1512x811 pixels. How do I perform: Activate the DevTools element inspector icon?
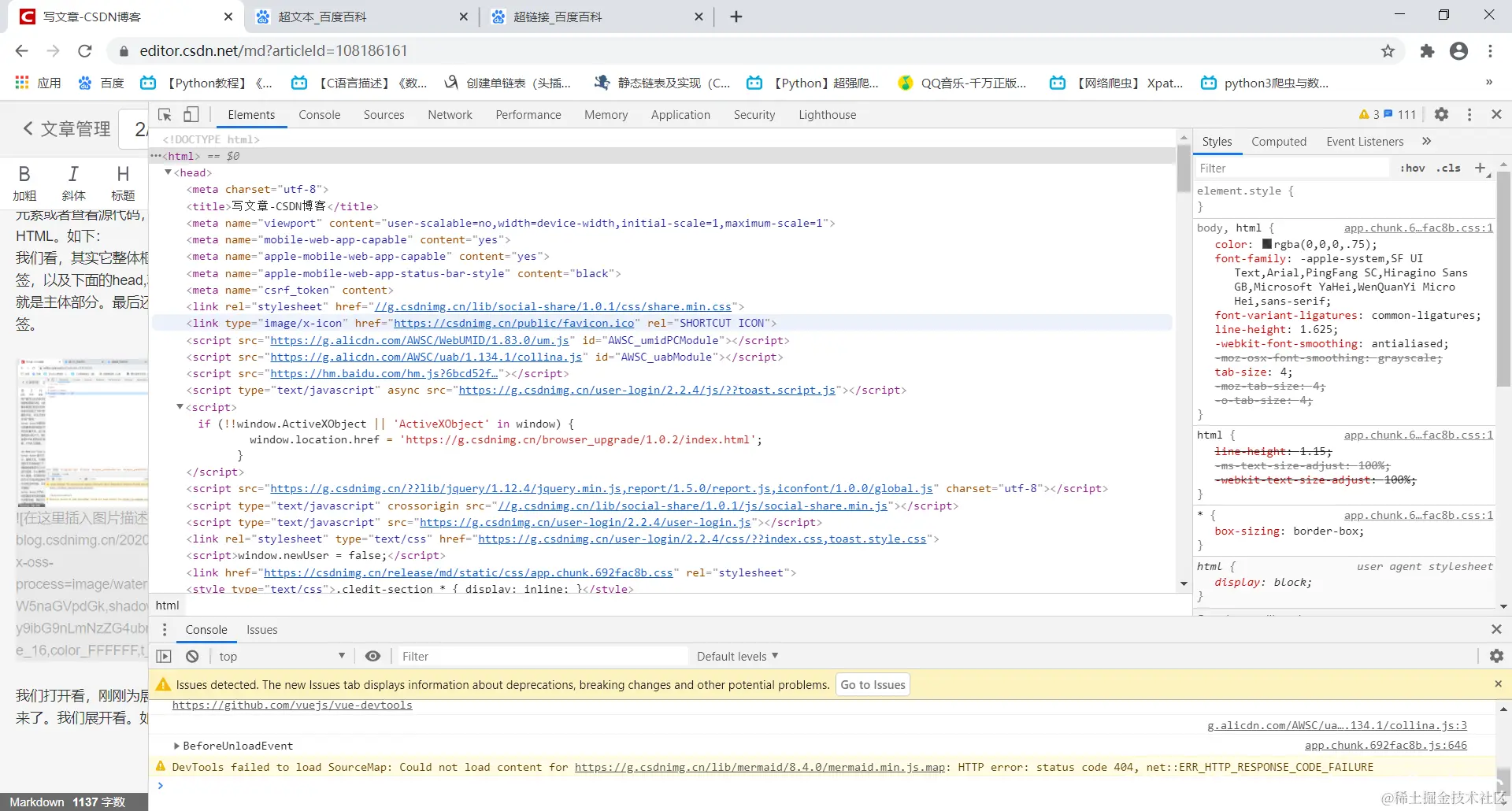pos(165,114)
